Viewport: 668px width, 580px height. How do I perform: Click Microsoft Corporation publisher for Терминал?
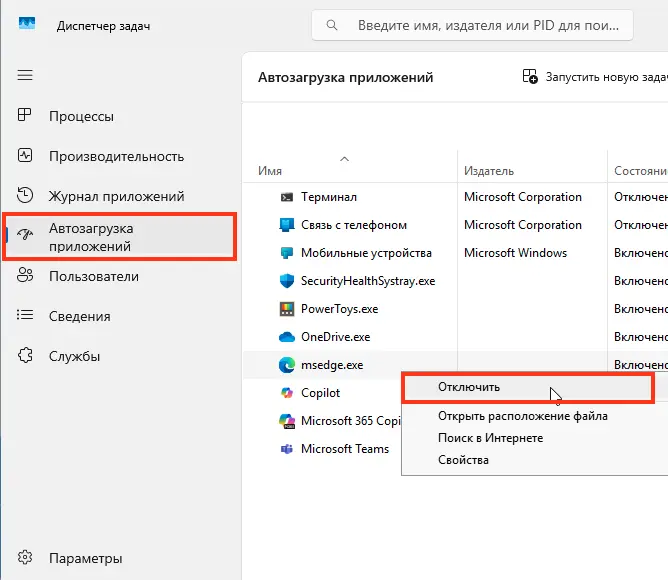point(523,197)
